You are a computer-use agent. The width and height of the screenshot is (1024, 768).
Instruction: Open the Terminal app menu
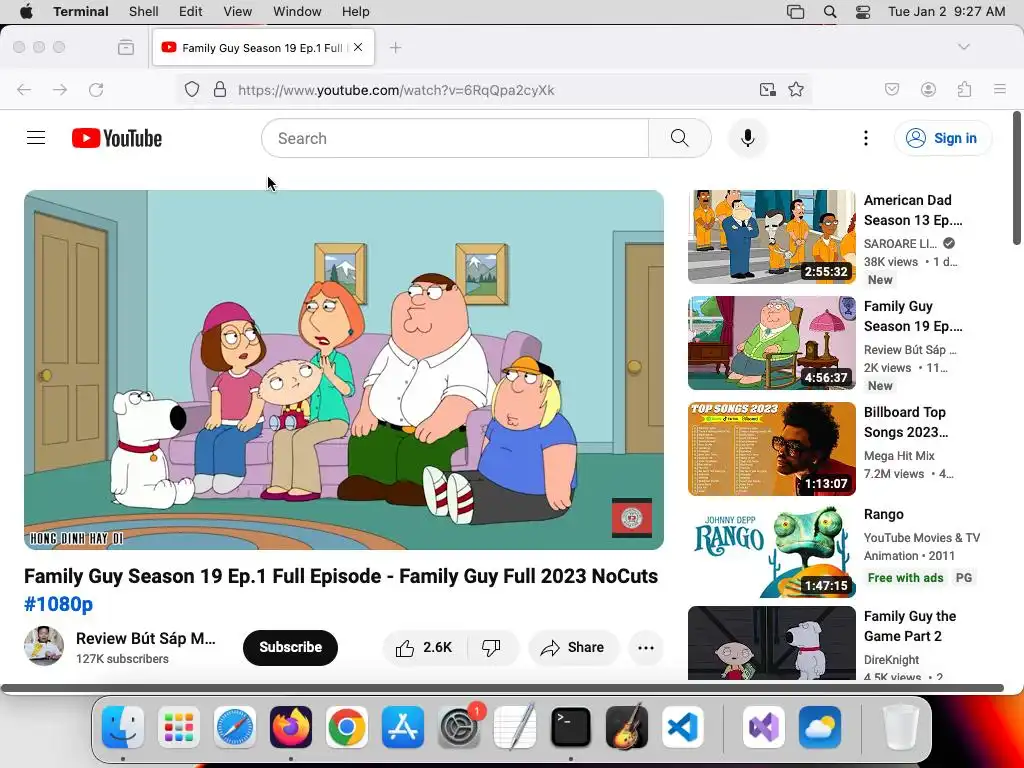point(81,11)
